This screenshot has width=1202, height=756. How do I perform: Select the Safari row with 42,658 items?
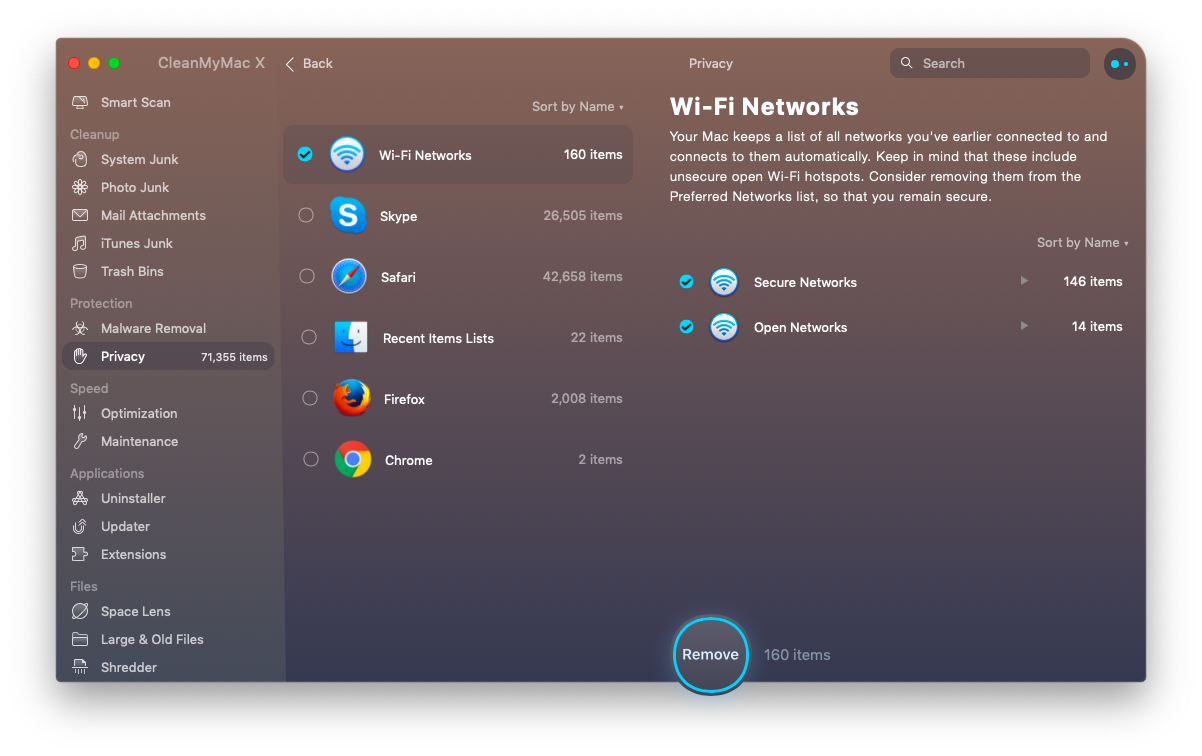458,276
